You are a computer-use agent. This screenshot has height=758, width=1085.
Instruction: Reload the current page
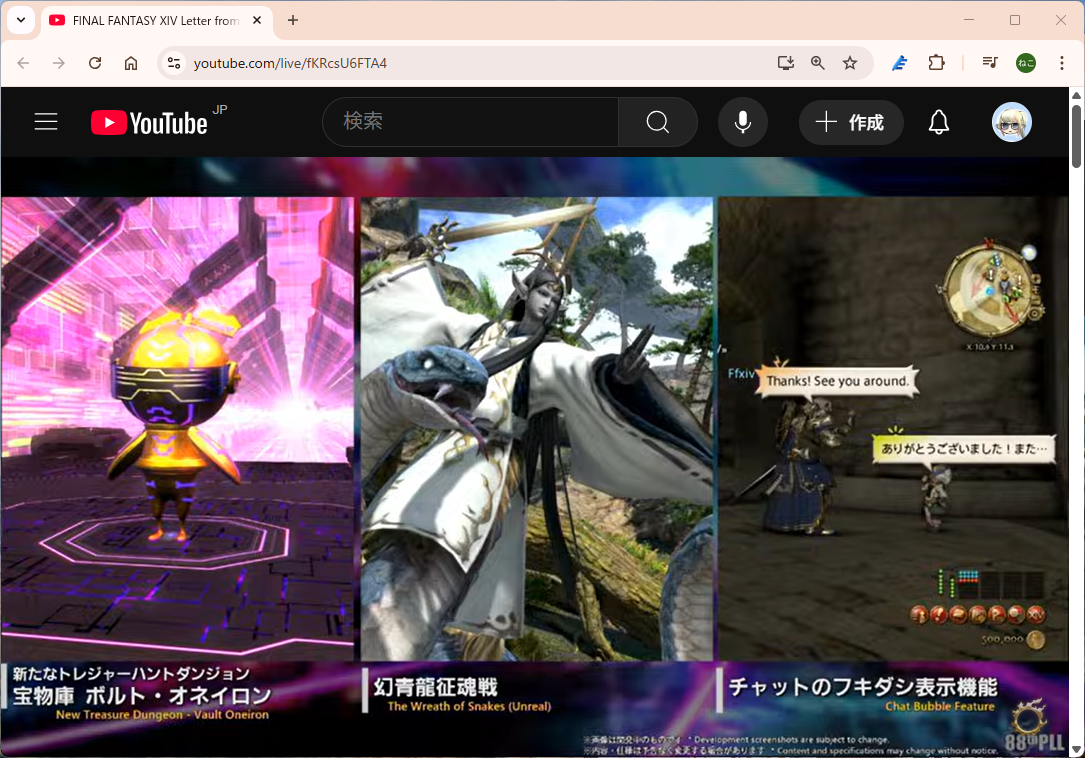coord(95,63)
